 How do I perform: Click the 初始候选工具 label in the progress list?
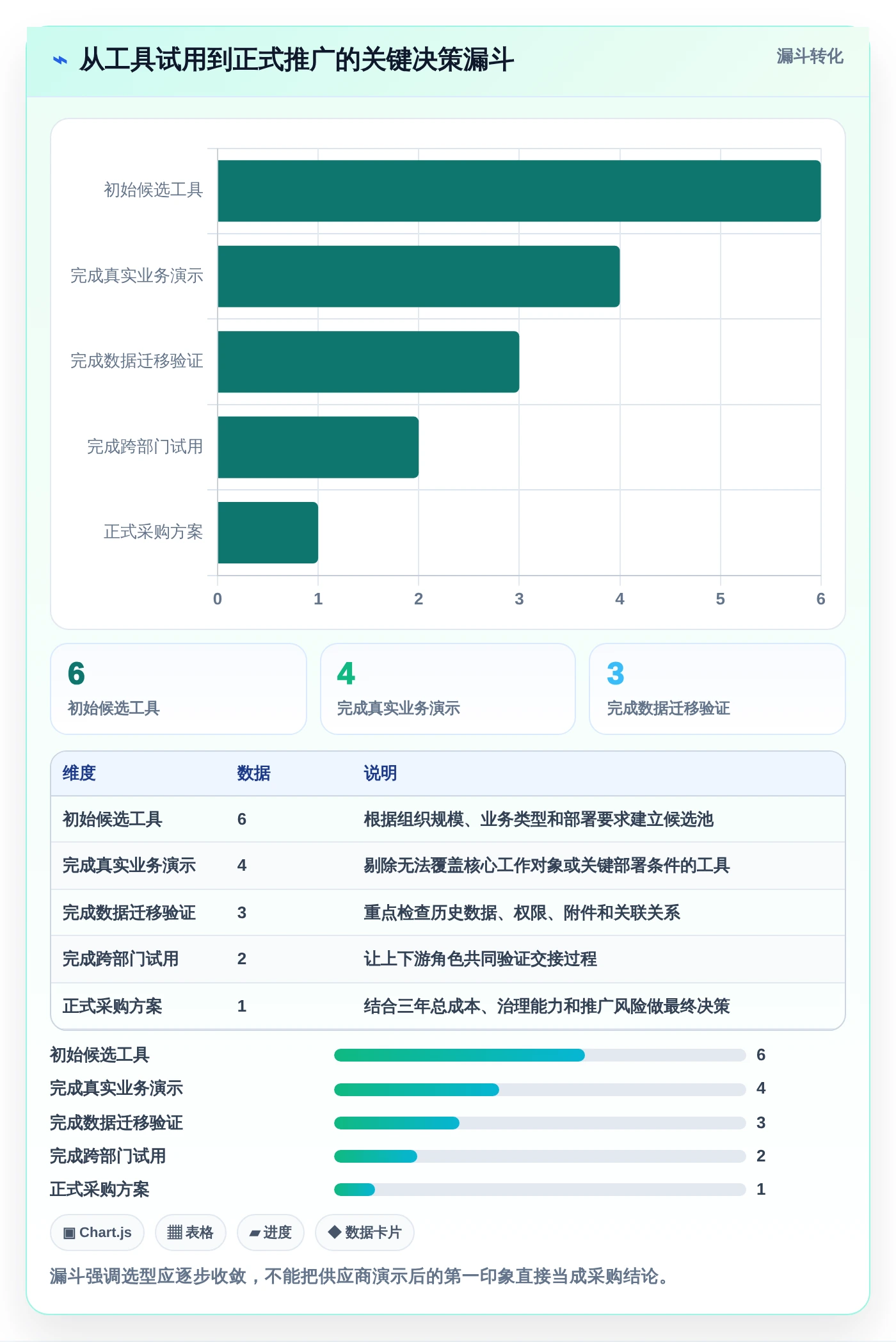[100, 1055]
